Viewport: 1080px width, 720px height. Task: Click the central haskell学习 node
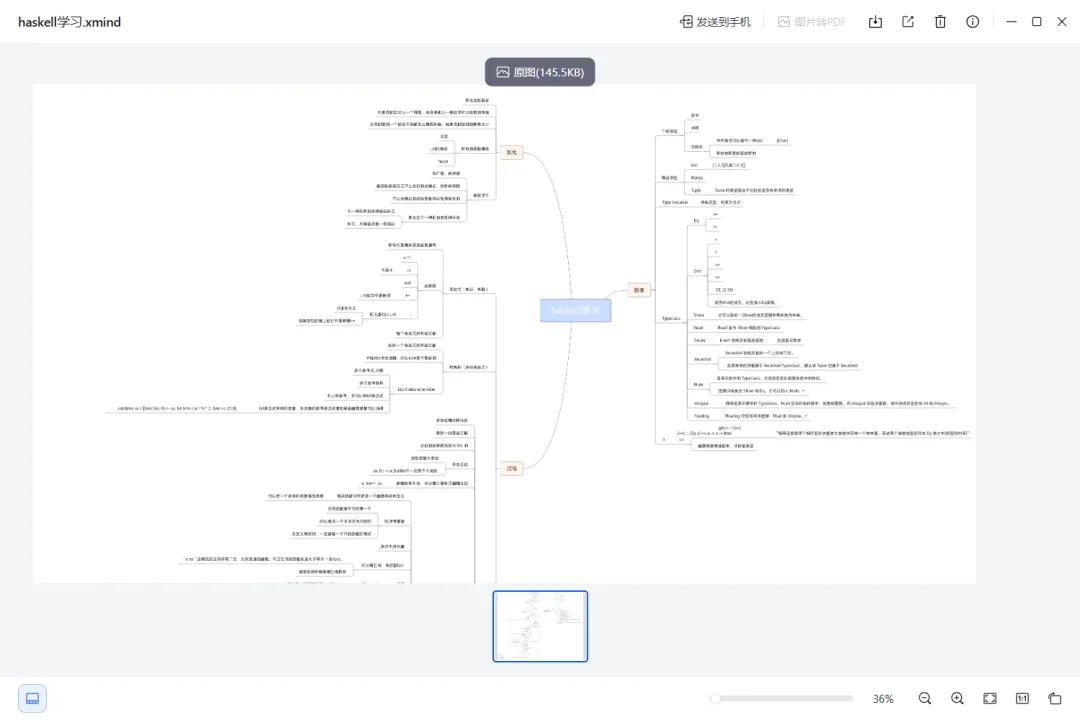pos(575,310)
